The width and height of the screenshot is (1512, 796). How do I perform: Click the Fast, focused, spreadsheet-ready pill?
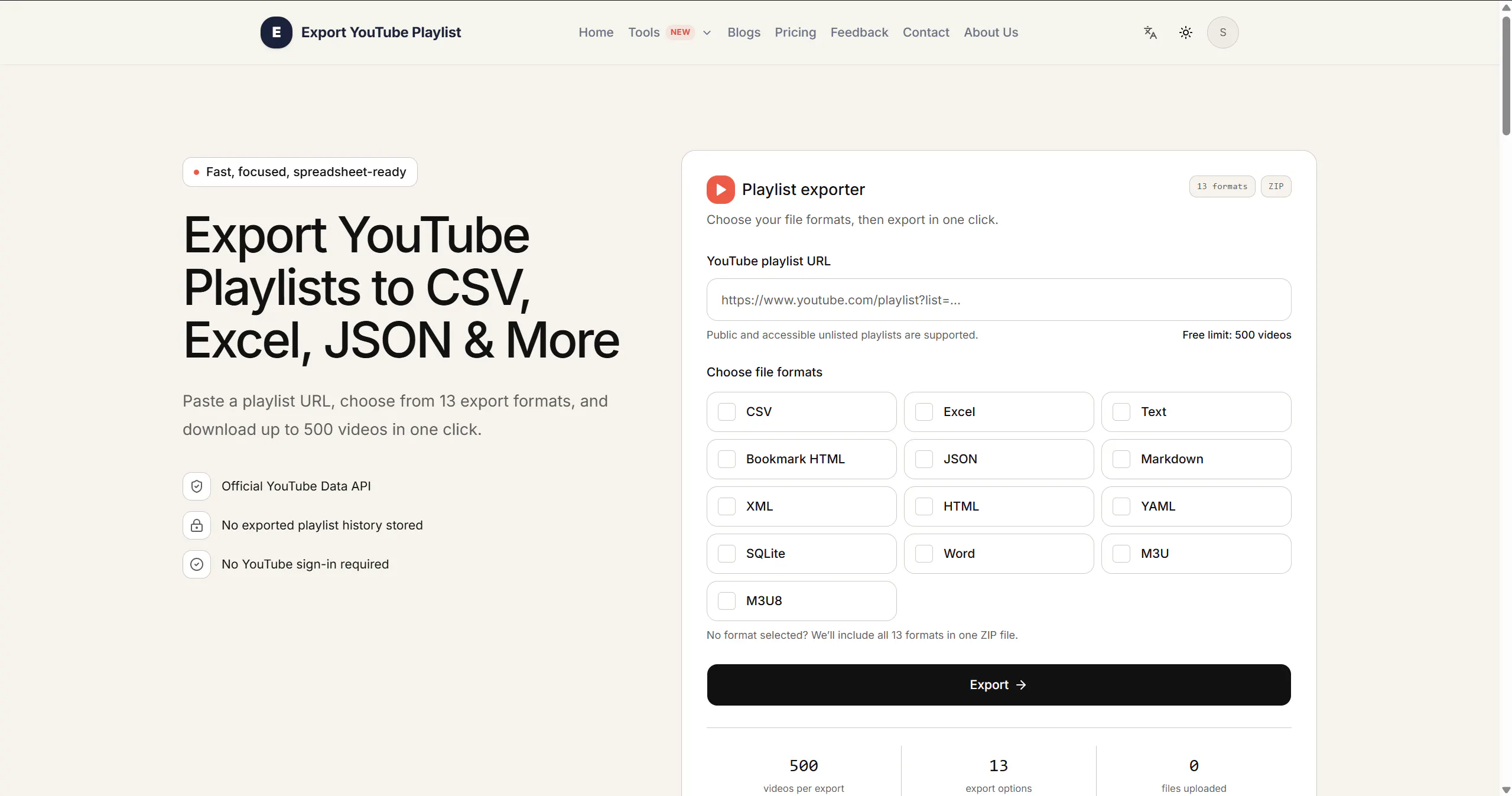(x=300, y=172)
